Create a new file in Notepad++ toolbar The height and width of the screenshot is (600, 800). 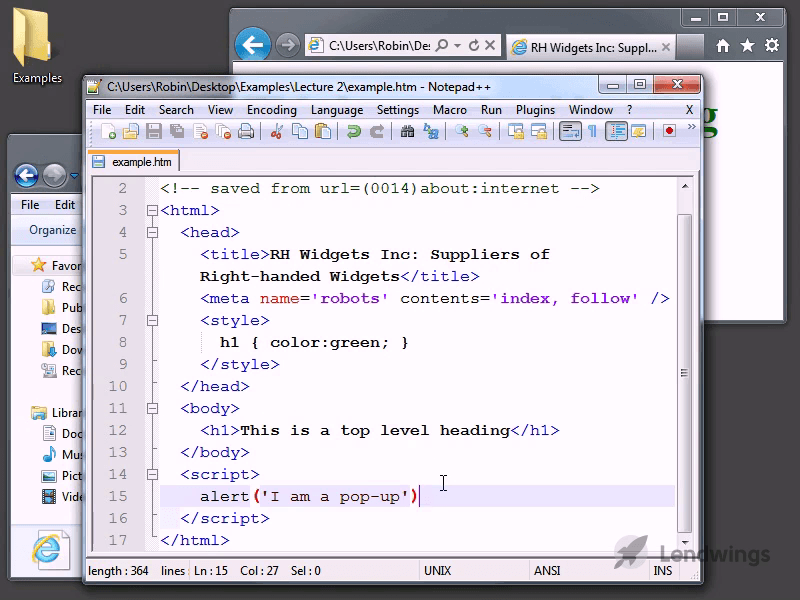[108, 132]
